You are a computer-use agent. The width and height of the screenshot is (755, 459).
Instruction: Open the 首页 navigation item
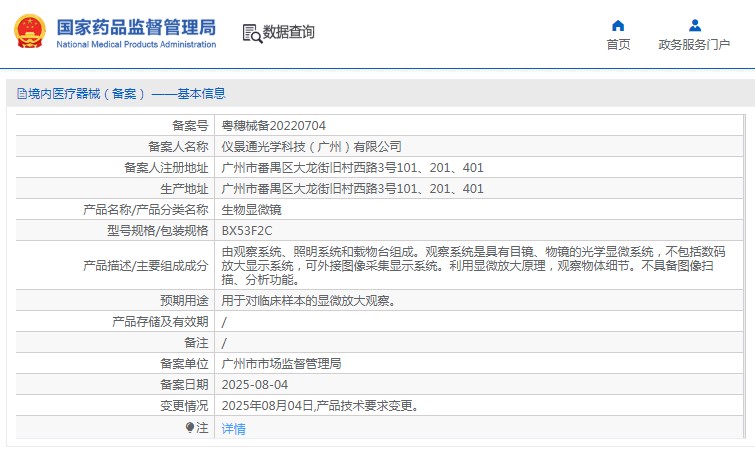click(x=618, y=44)
